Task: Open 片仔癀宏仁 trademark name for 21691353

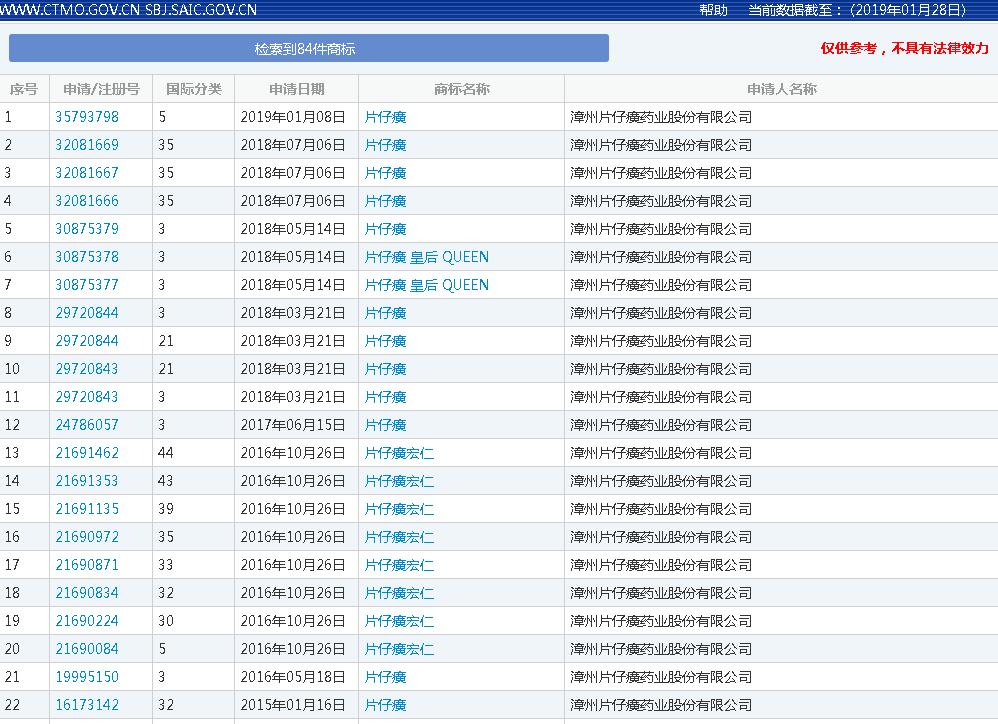Action: (400, 481)
